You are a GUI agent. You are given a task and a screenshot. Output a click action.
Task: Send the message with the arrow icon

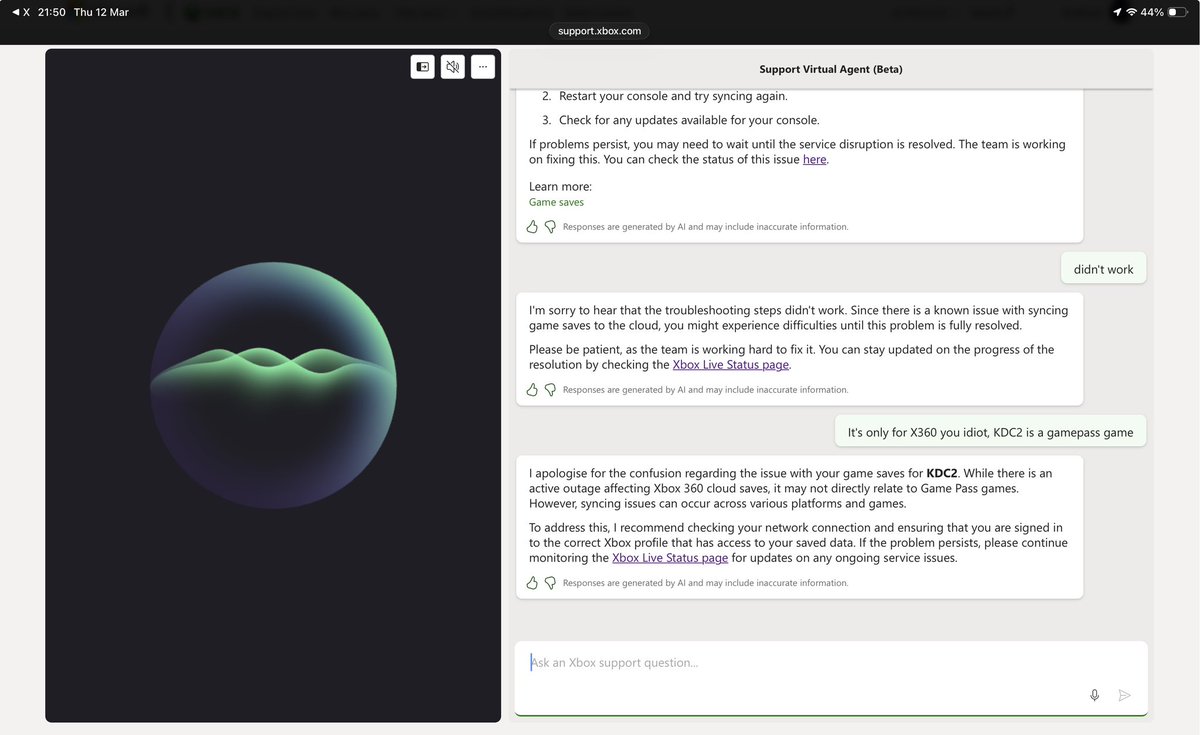[x=1125, y=695]
